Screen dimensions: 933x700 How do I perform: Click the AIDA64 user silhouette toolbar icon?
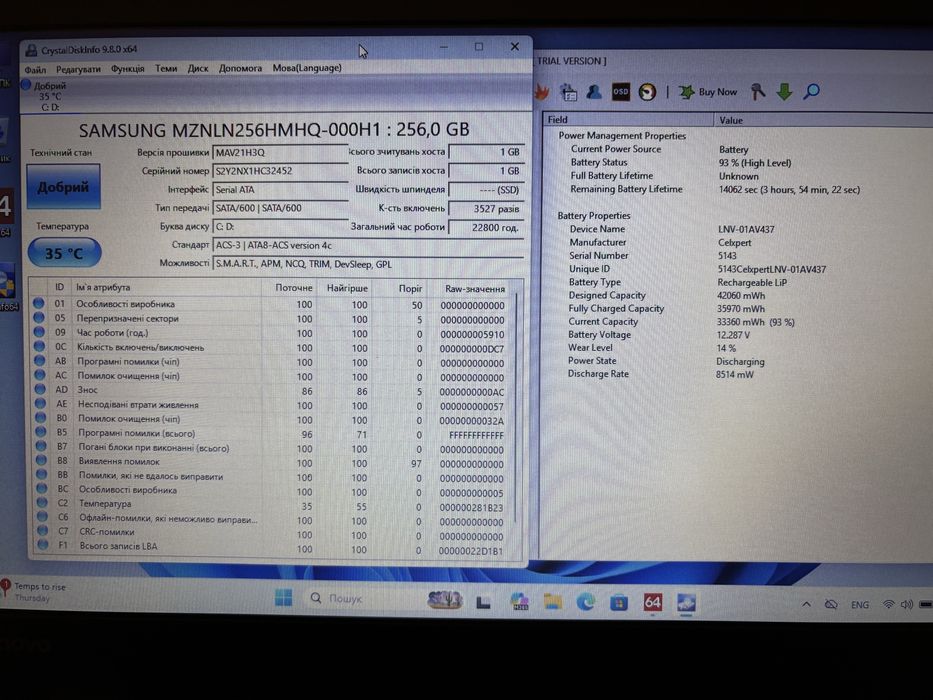pyautogui.click(x=594, y=92)
